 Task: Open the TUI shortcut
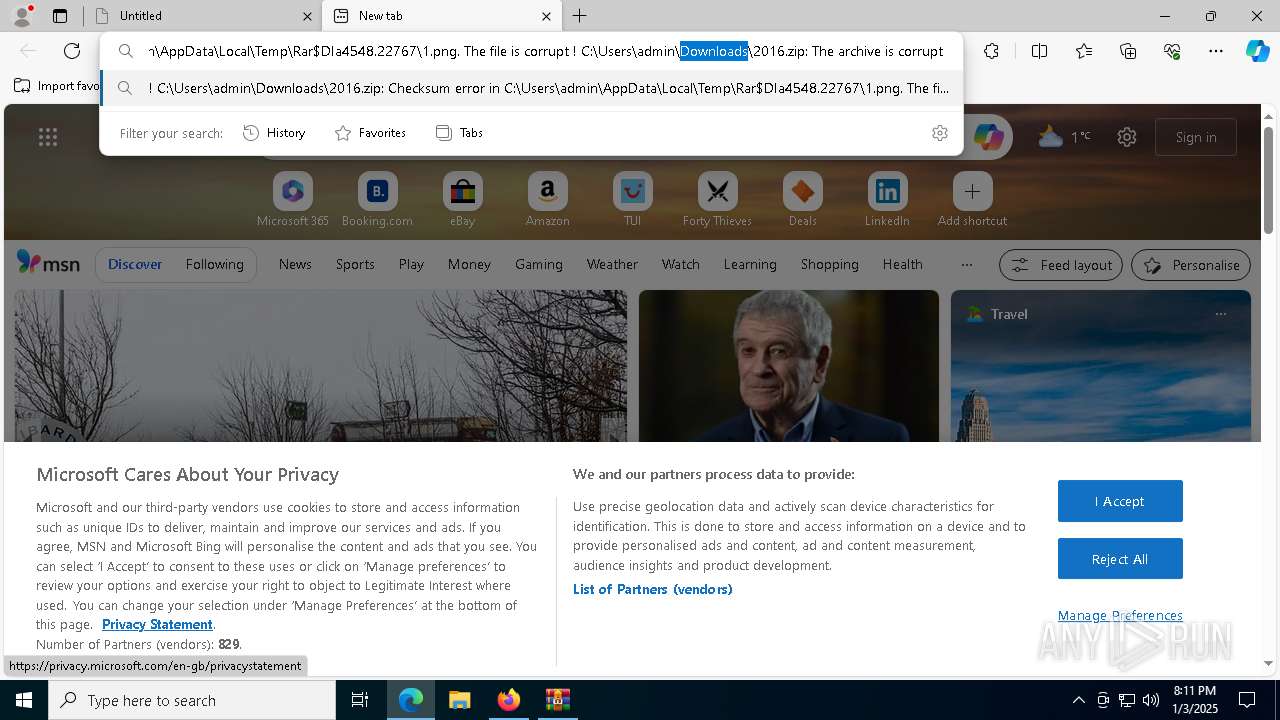tap(632, 200)
